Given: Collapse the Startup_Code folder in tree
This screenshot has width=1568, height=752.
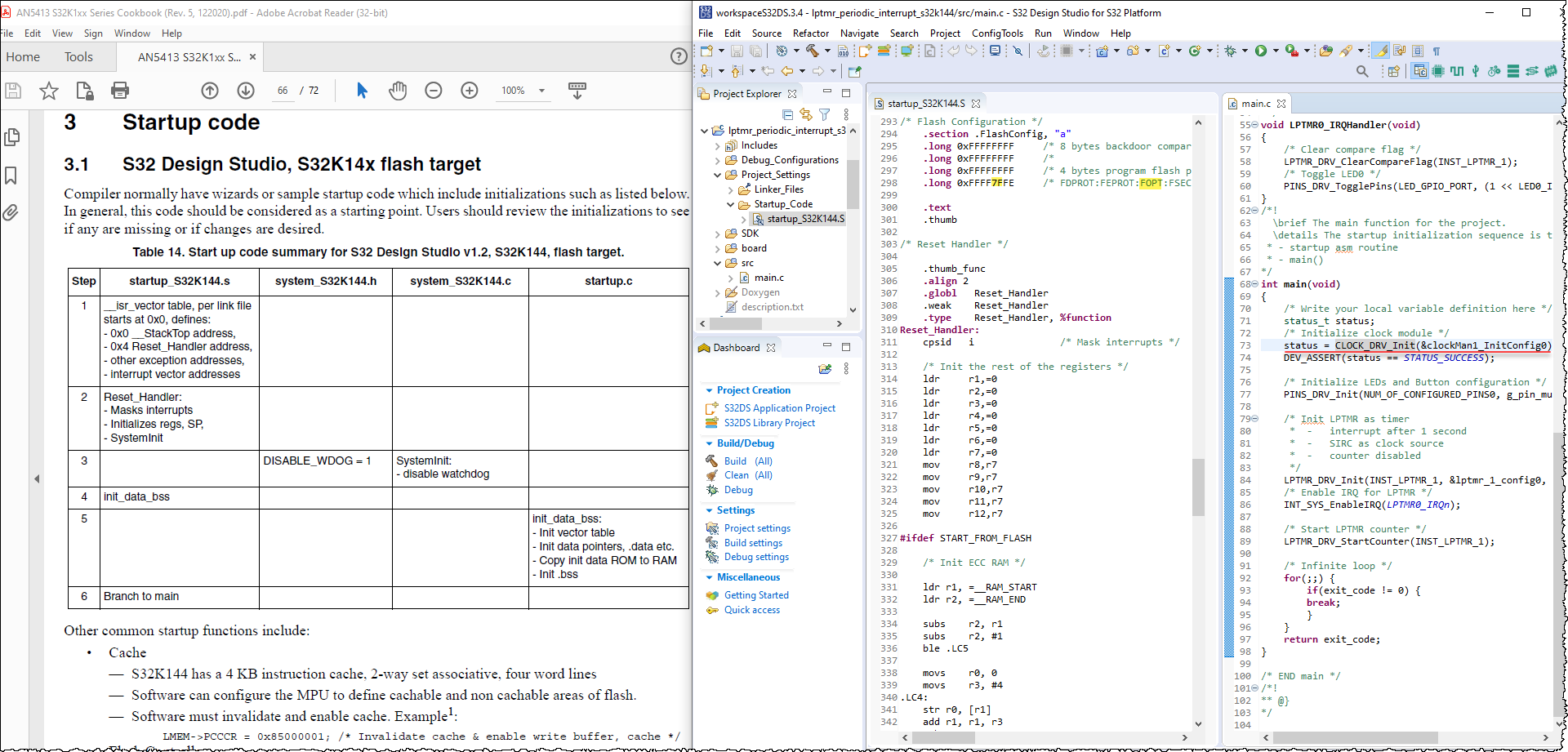Looking at the screenshot, I should tap(731, 204).
